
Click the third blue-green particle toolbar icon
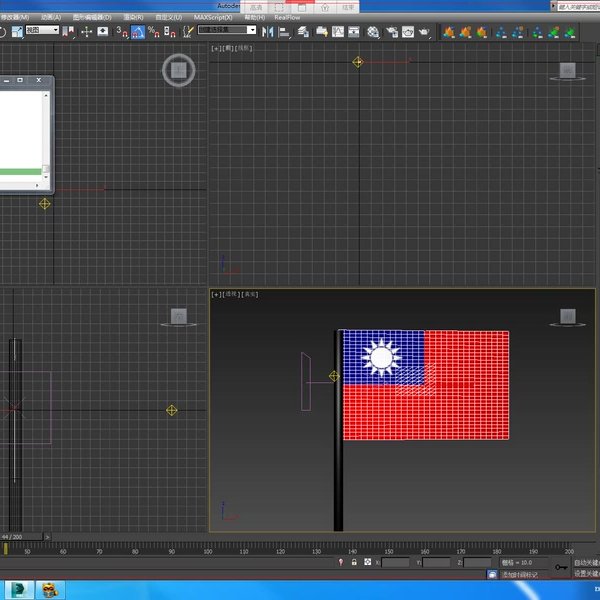tap(537, 32)
